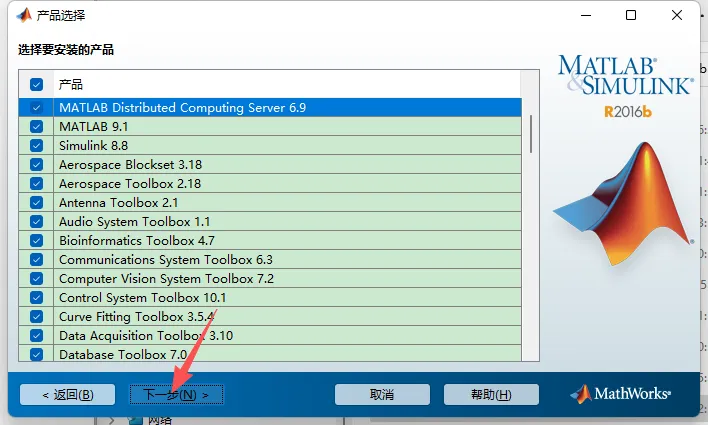Select the MATLAB 9.1 product row
The height and width of the screenshot is (425, 708).
(x=270, y=126)
